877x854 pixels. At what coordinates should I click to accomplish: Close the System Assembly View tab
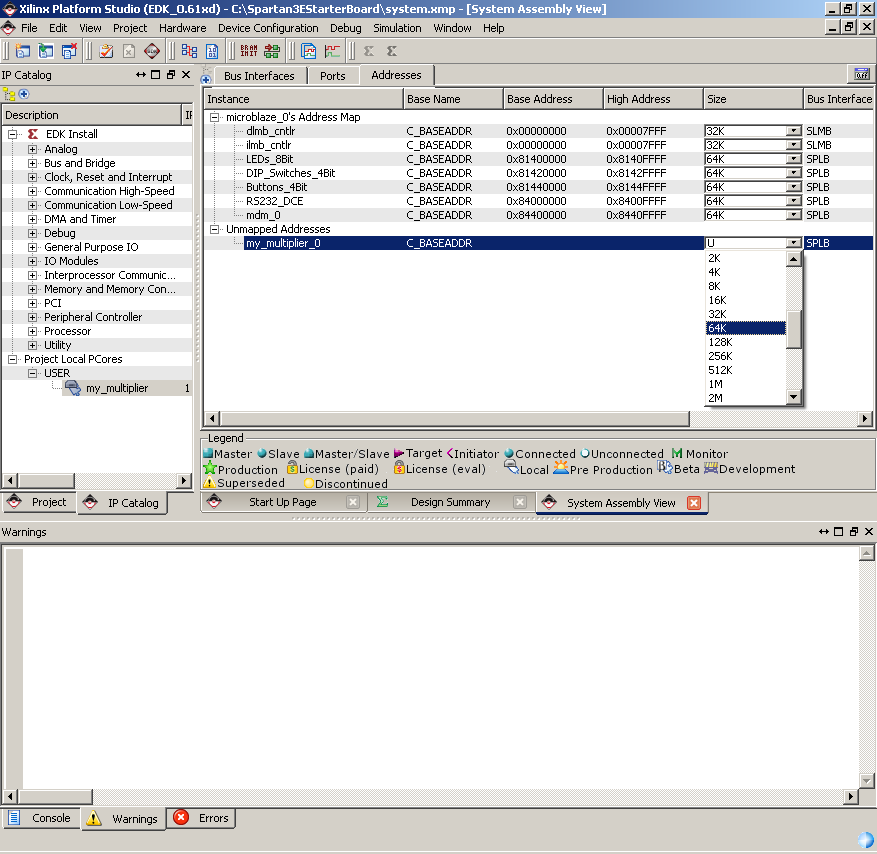694,503
